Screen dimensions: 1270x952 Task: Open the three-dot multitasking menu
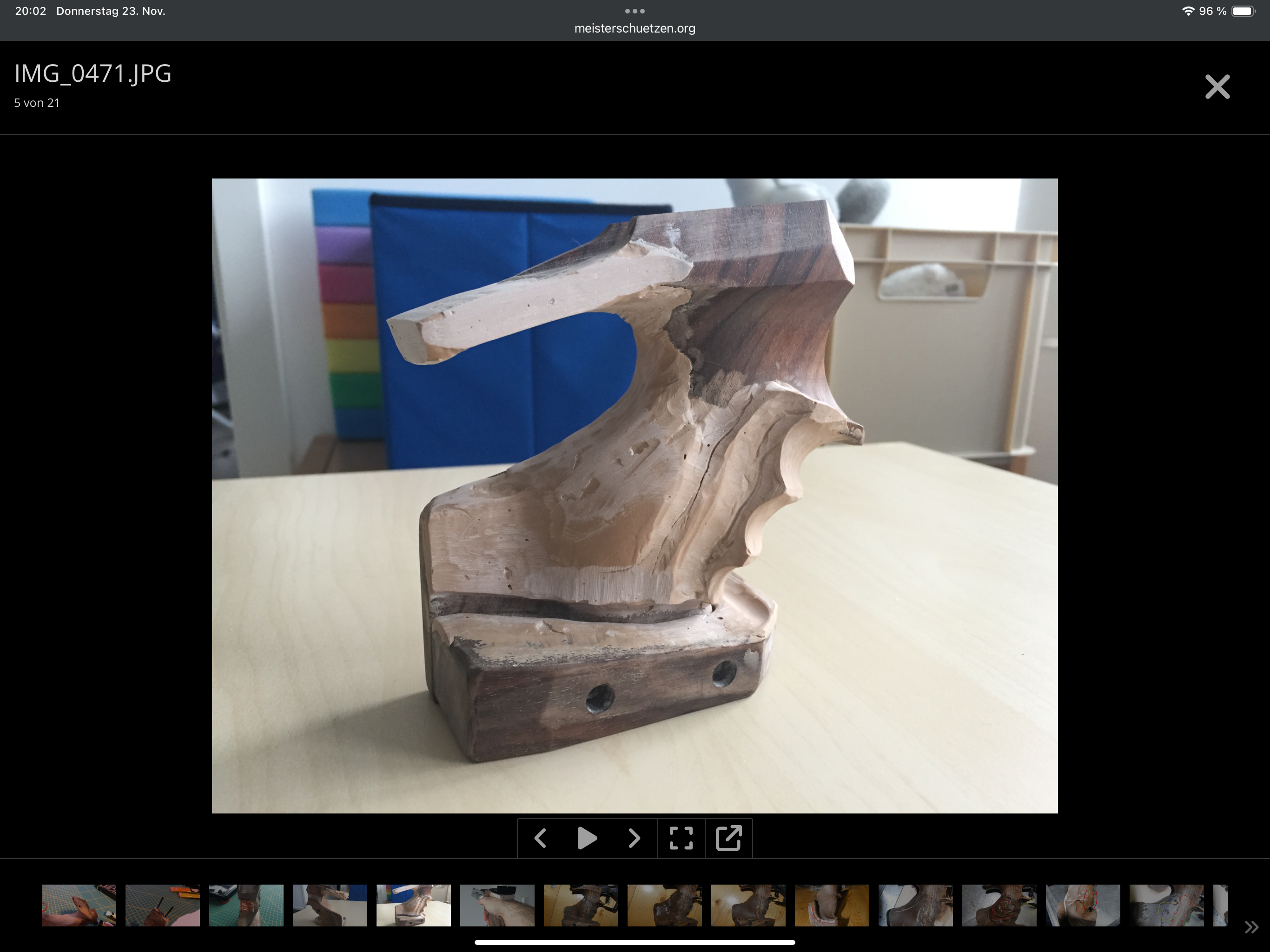pyautogui.click(x=635, y=11)
